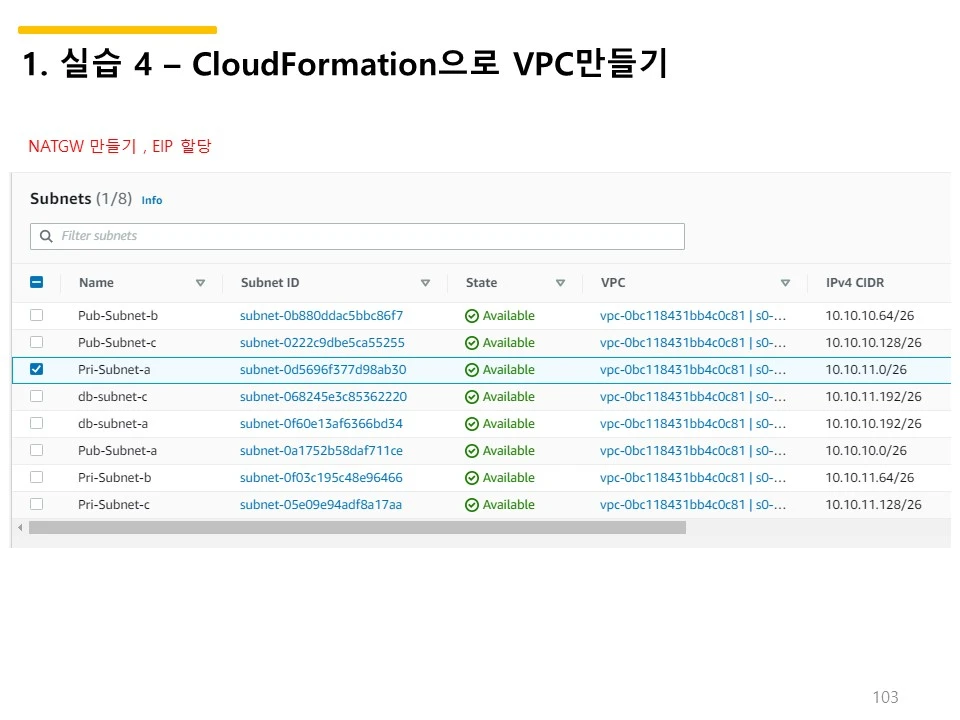
Task: Open the VPC link in Pub-Subnet-b row
Action: (692, 316)
